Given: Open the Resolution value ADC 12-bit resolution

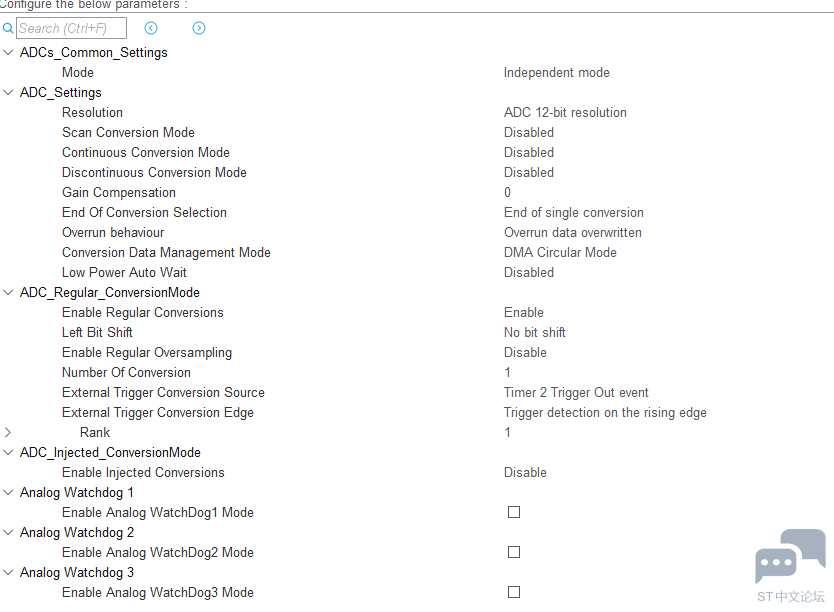Looking at the screenshot, I should coord(565,112).
